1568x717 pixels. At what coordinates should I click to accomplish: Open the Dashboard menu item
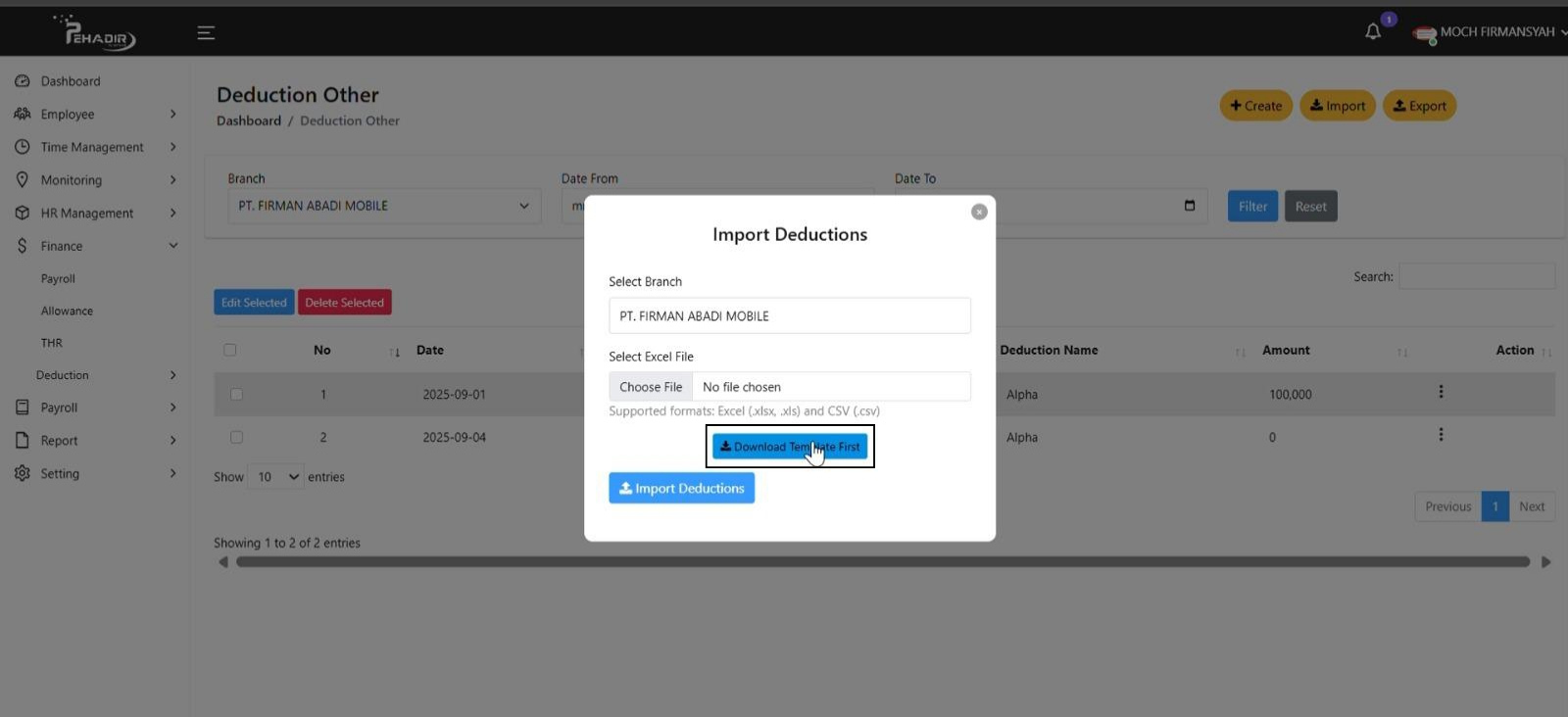point(71,81)
